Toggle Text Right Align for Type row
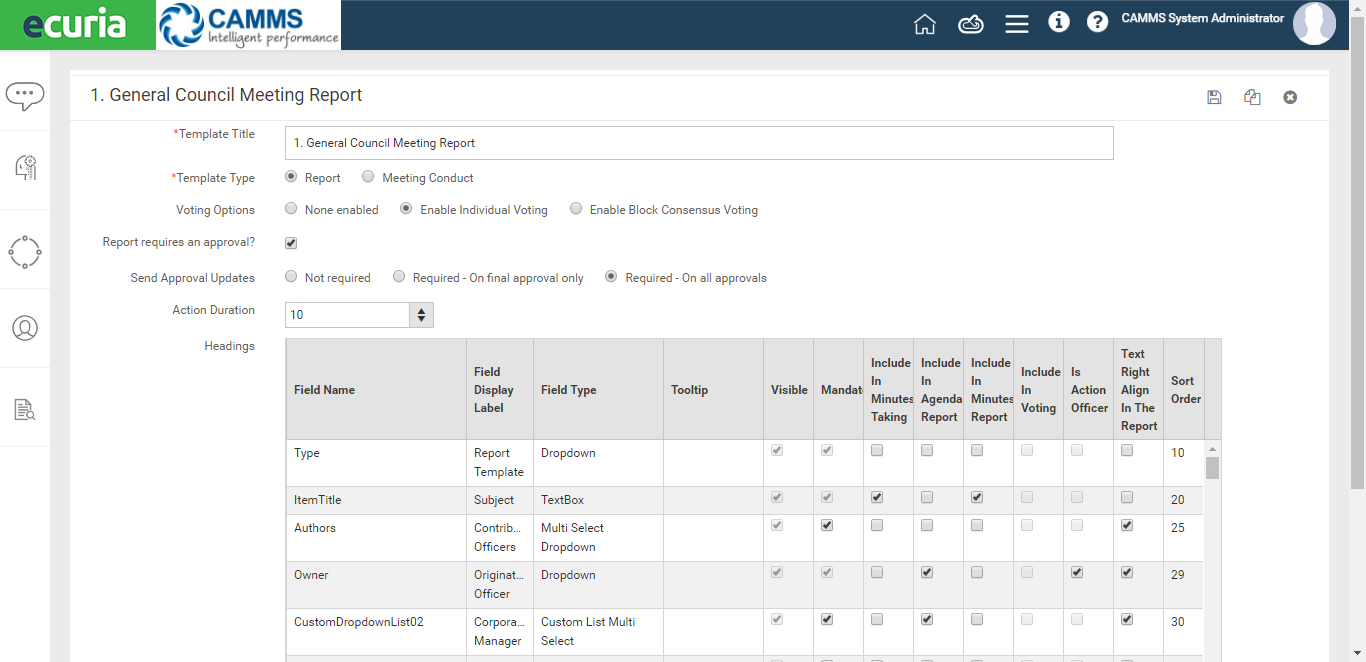 (x=1127, y=450)
